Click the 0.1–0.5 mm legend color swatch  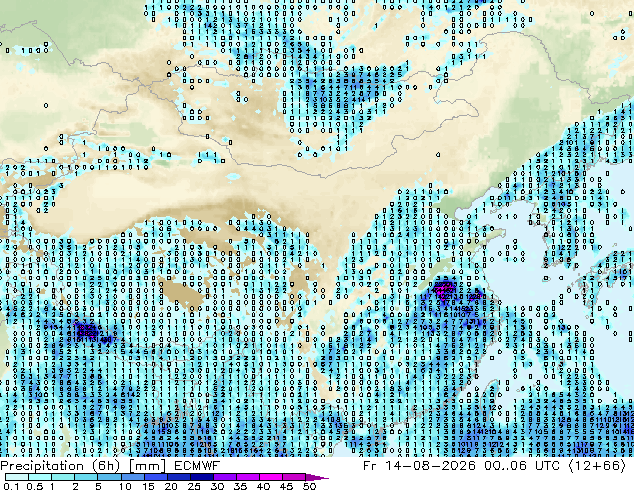17,477
